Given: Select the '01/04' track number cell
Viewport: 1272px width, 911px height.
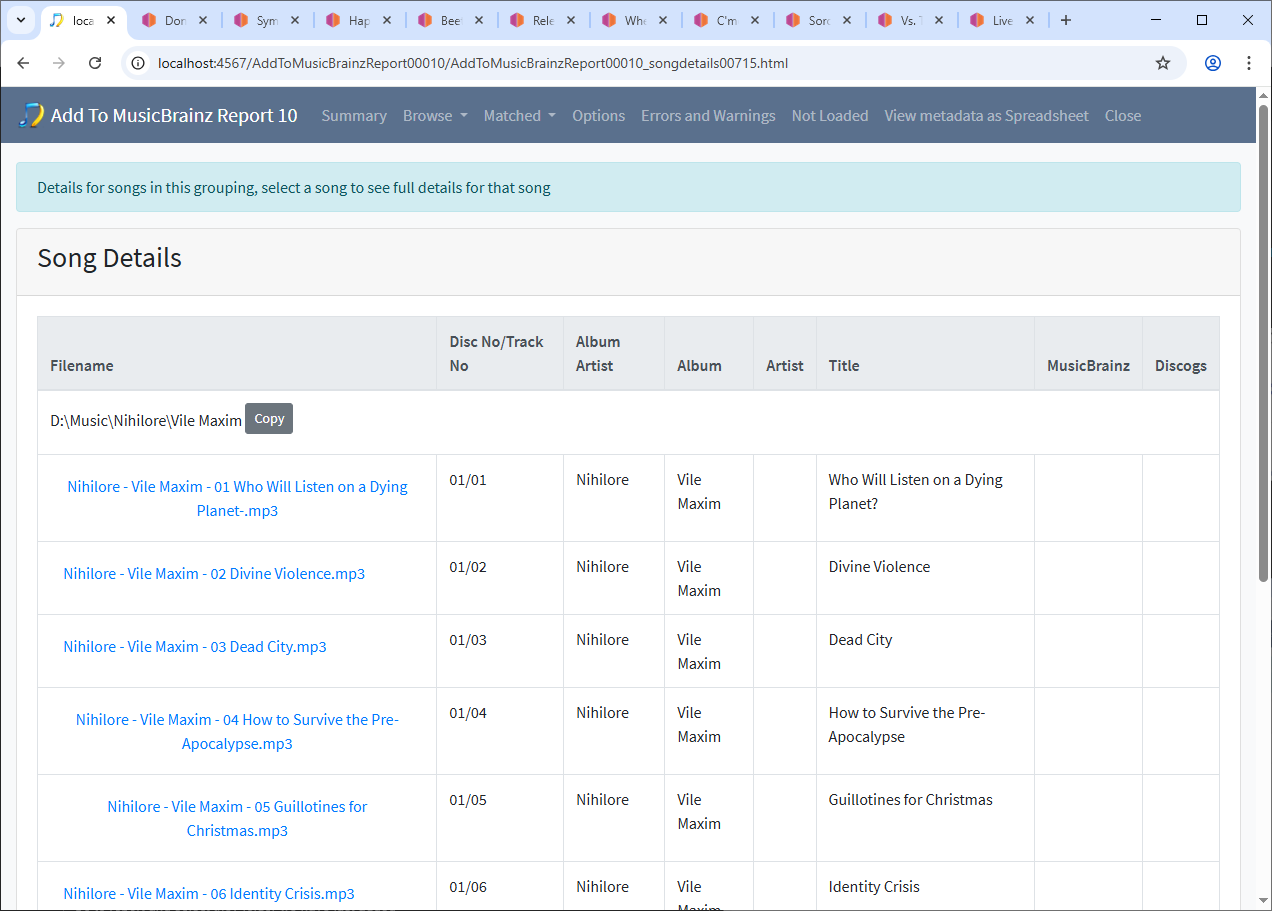Looking at the screenshot, I should [500, 731].
